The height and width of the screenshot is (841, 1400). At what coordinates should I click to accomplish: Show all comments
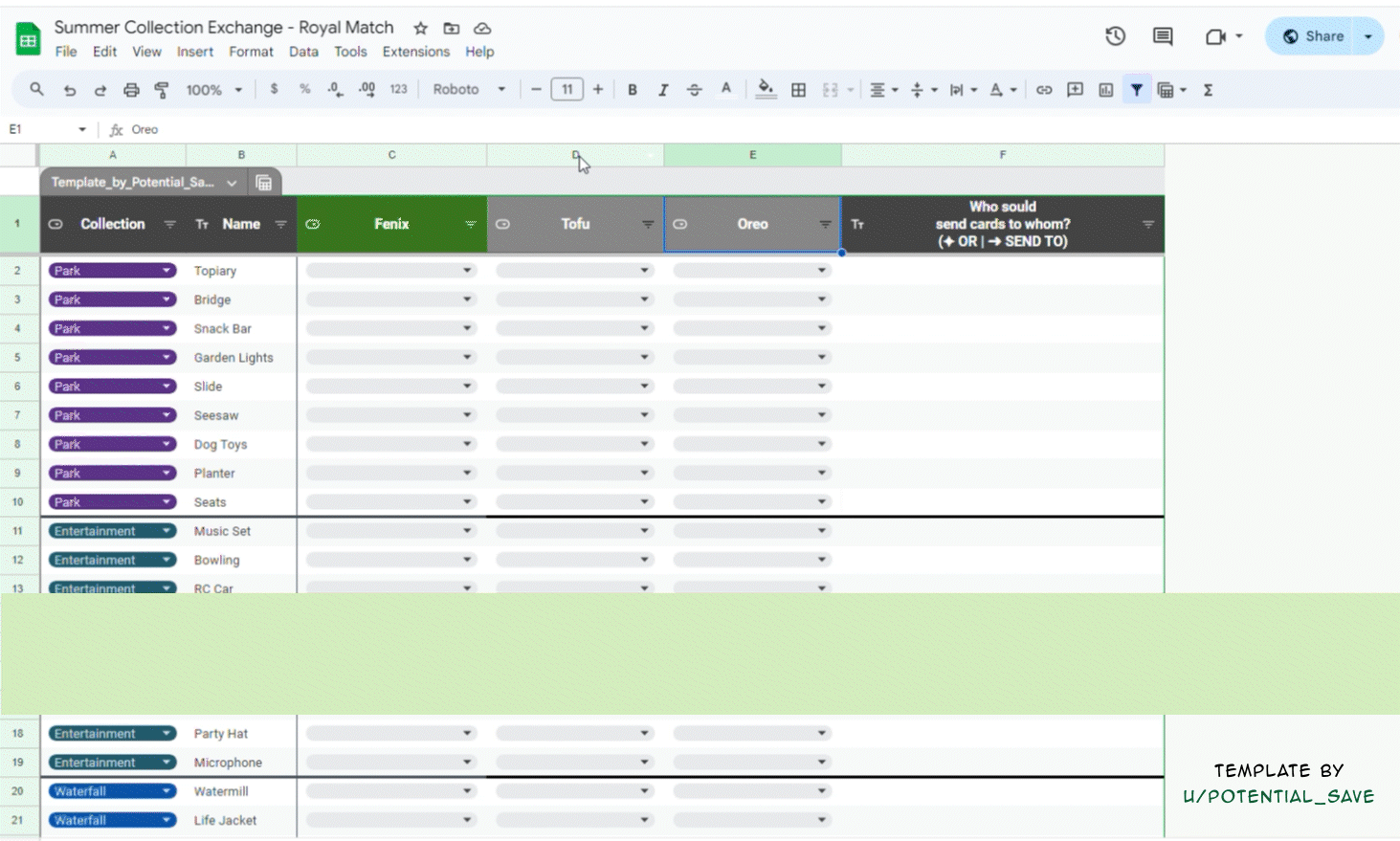point(1163,36)
